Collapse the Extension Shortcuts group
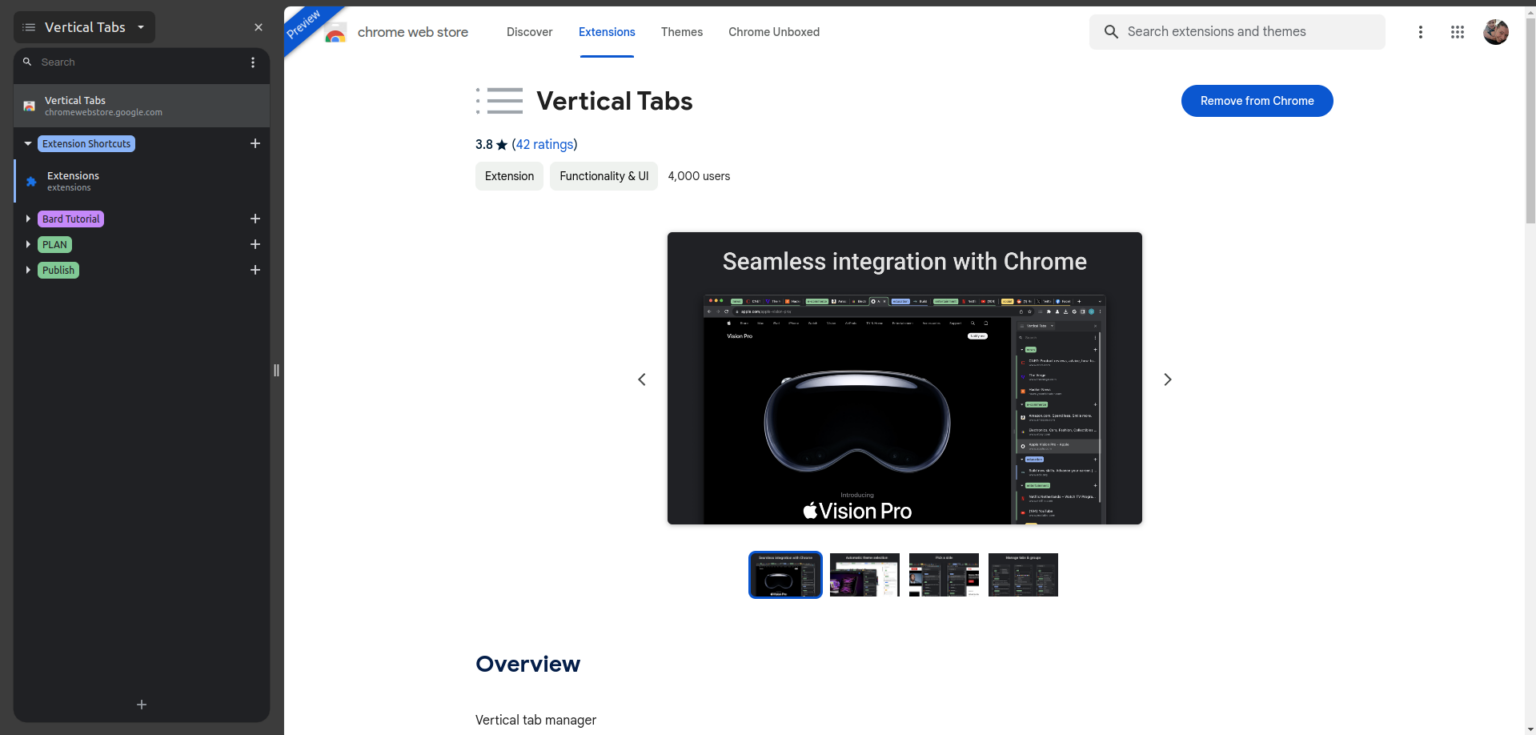The height and width of the screenshot is (735, 1536). [27, 143]
